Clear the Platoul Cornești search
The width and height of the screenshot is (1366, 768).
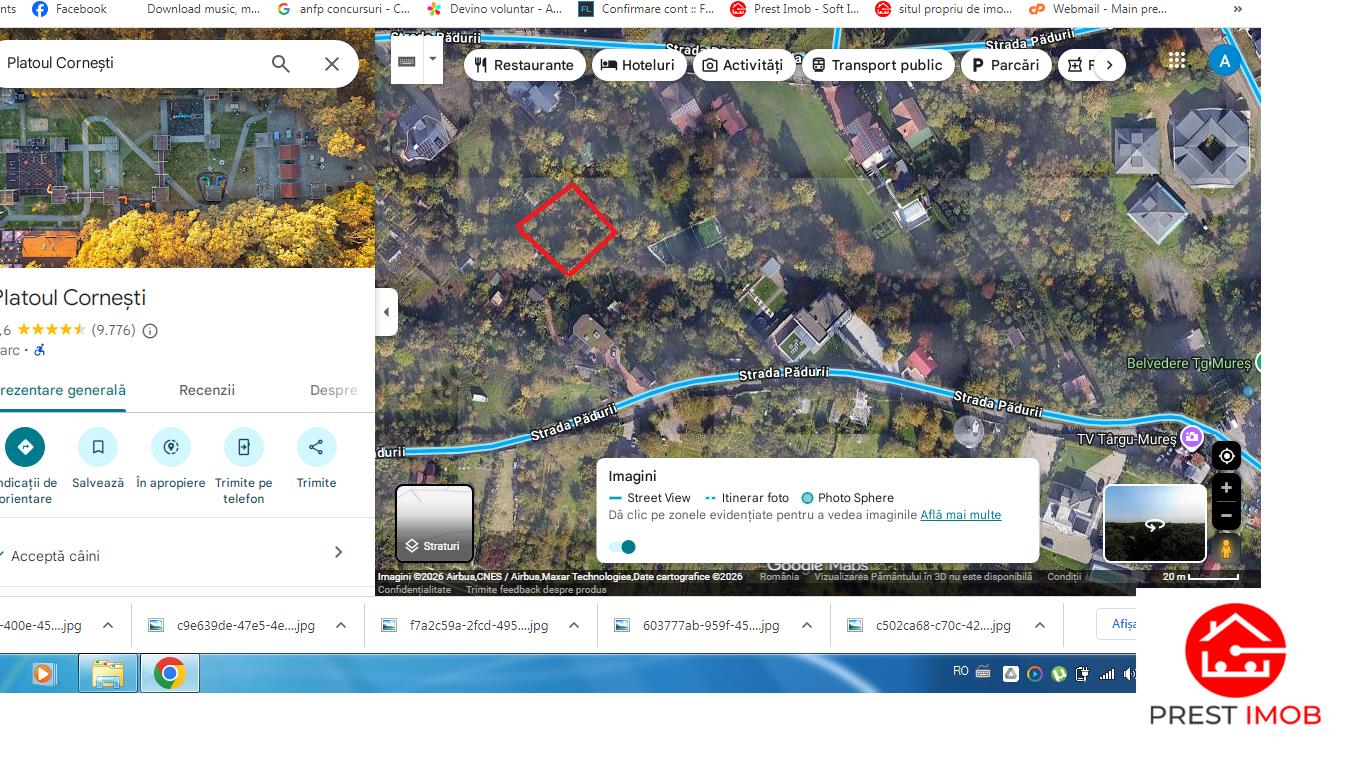pyautogui.click(x=332, y=64)
